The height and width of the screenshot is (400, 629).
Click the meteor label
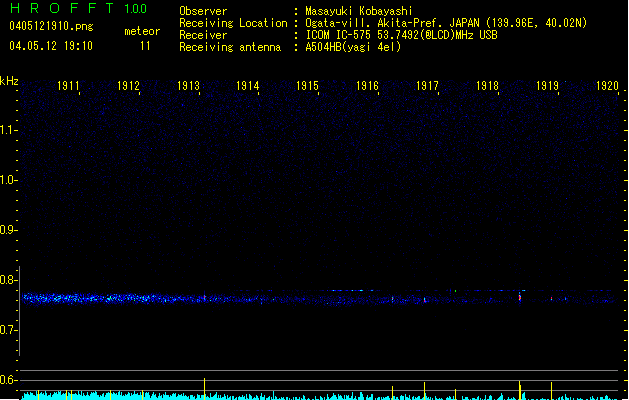coord(142,31)
